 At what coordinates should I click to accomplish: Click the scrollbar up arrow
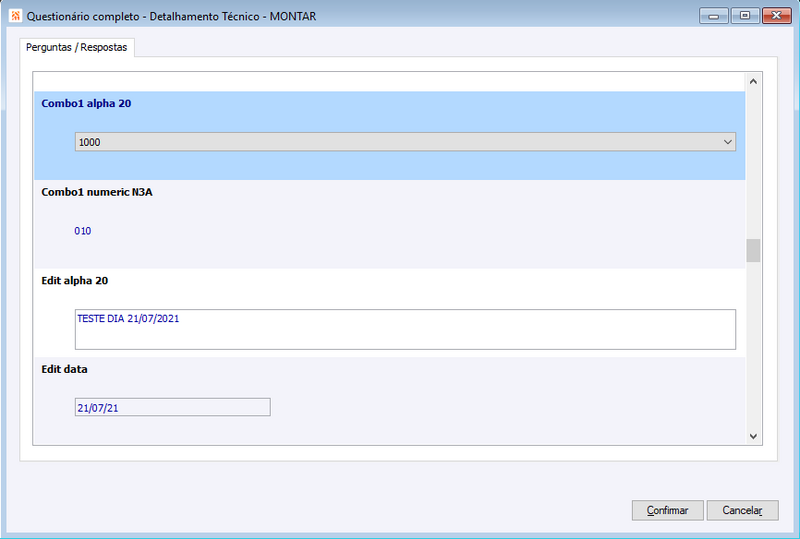753,82
